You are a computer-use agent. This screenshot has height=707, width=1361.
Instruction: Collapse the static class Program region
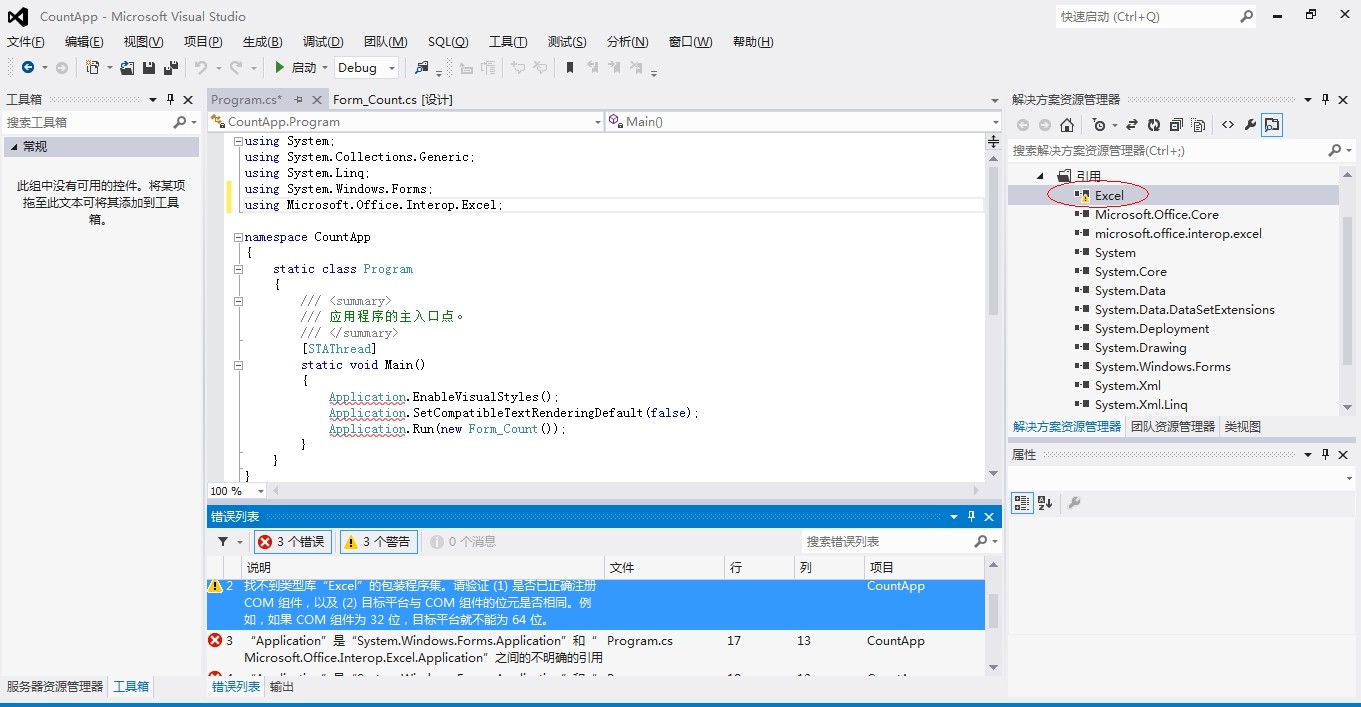click(x=238, y=269)
